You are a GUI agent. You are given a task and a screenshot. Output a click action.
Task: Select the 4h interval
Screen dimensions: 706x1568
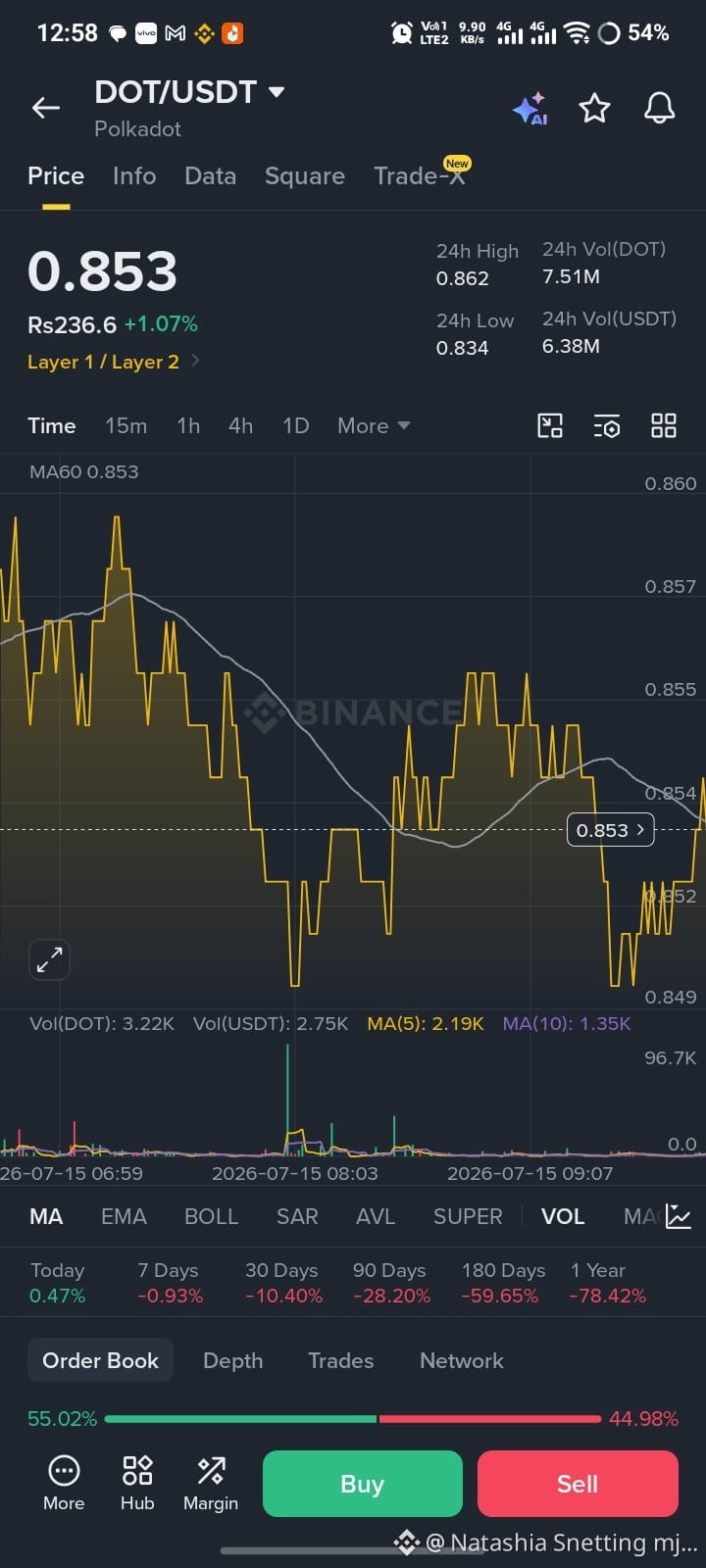coord(240,425)
